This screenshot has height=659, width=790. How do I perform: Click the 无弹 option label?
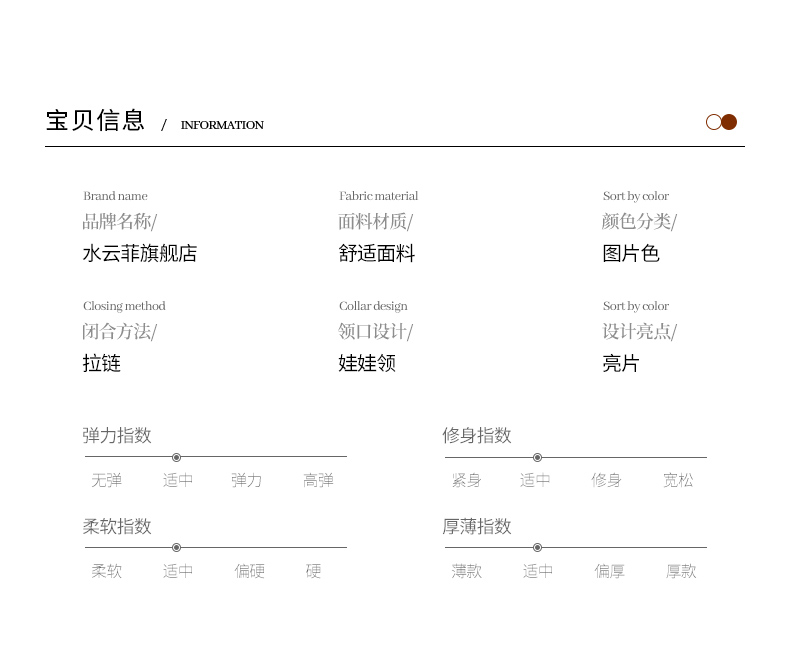[106, 480]
